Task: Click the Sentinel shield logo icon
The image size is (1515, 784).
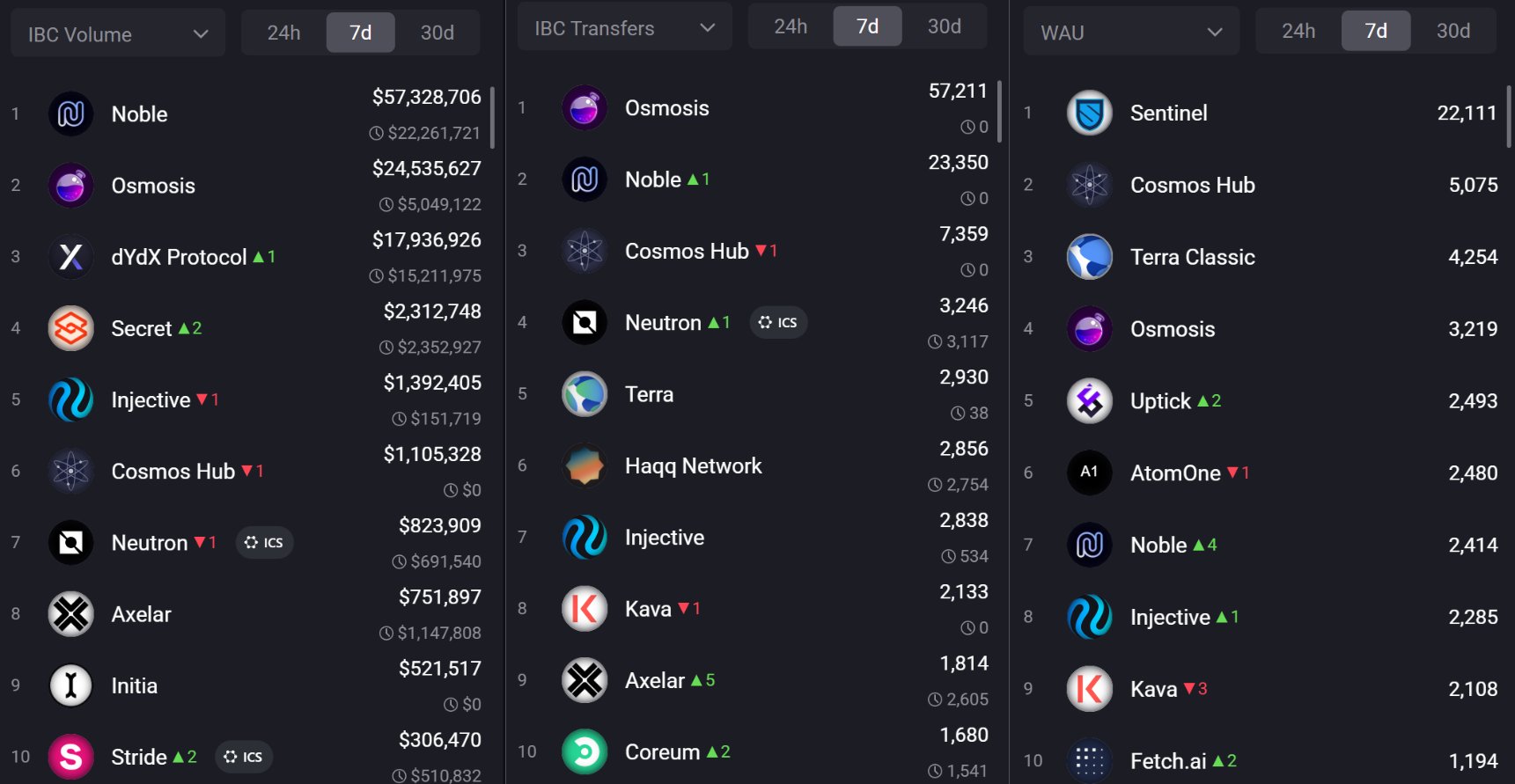Action: click(1090, 113)
